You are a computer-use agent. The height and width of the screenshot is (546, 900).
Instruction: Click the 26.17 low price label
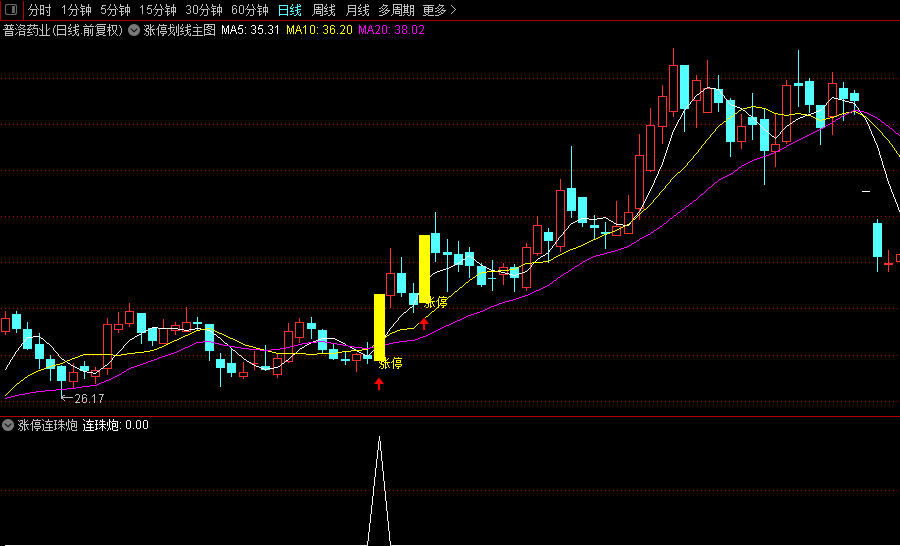[x=89, y=398]
